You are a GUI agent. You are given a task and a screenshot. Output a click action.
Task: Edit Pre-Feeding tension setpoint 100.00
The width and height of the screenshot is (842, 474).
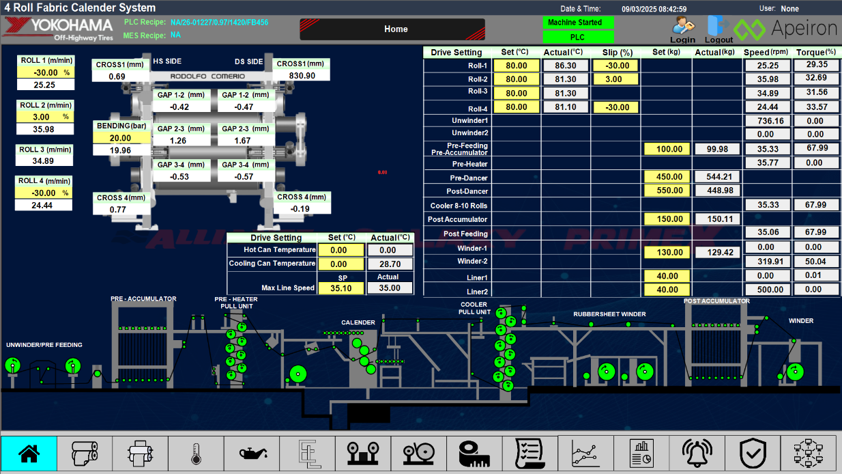(x=666, y=149)
